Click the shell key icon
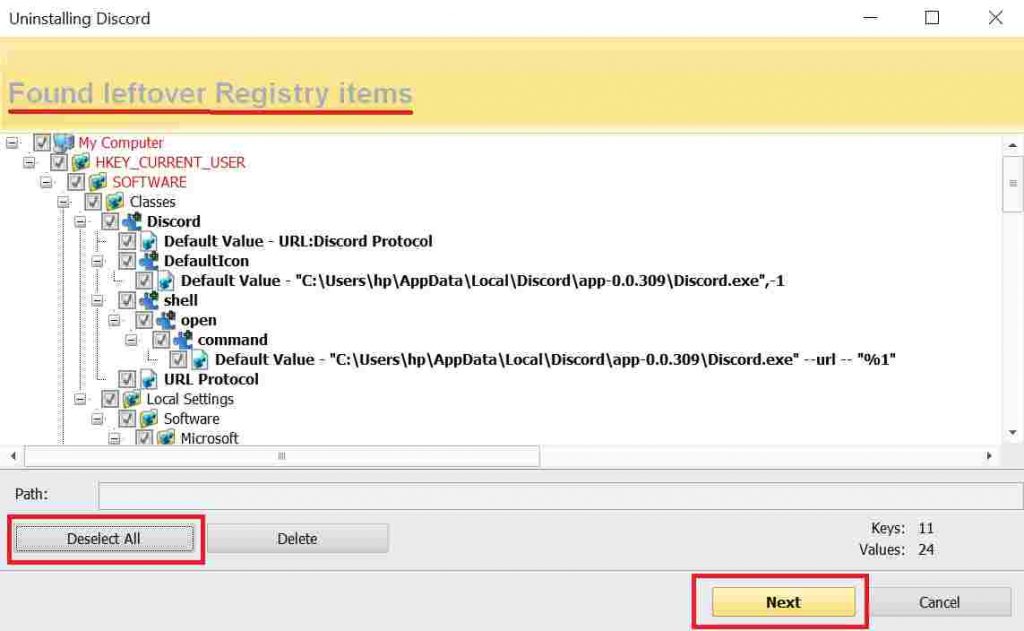Viewport: 1024px width, 631px height. (149, 300)
